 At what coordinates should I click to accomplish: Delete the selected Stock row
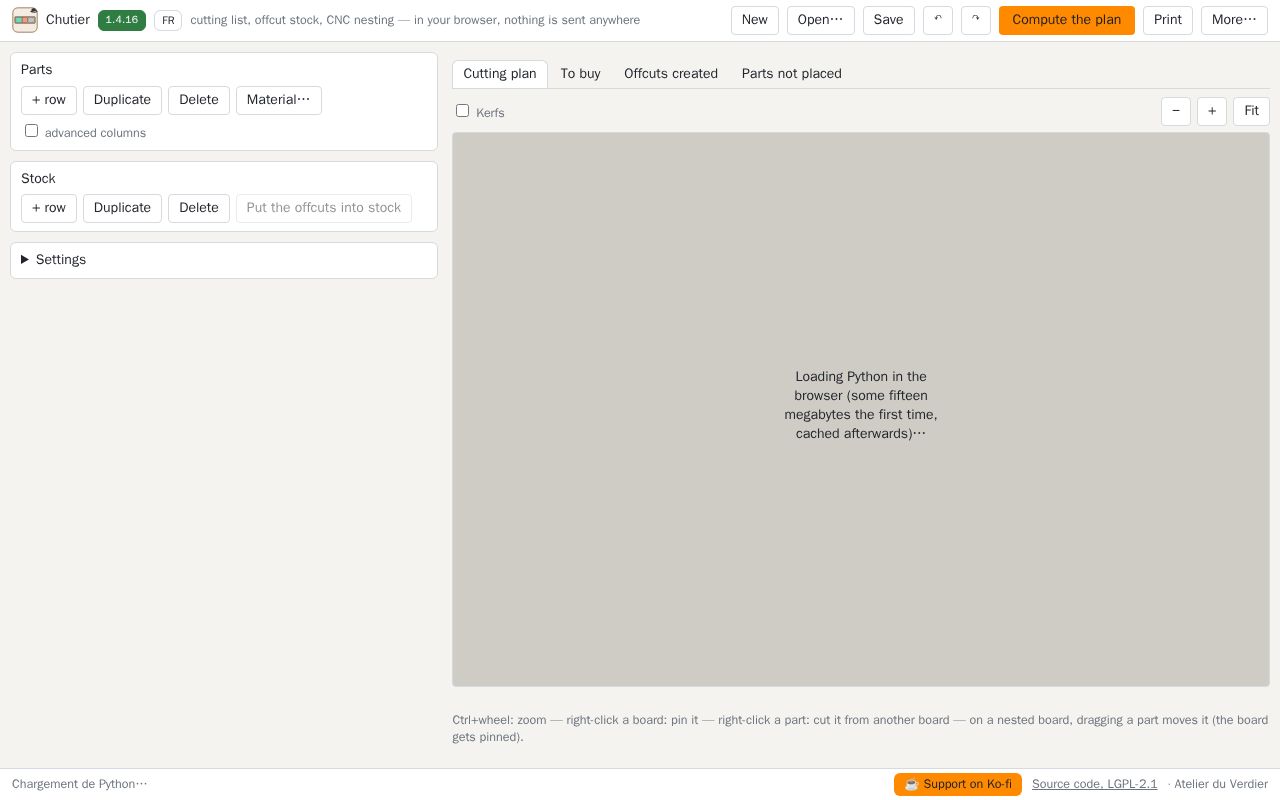pyautogui.click(x=199, y=208)
